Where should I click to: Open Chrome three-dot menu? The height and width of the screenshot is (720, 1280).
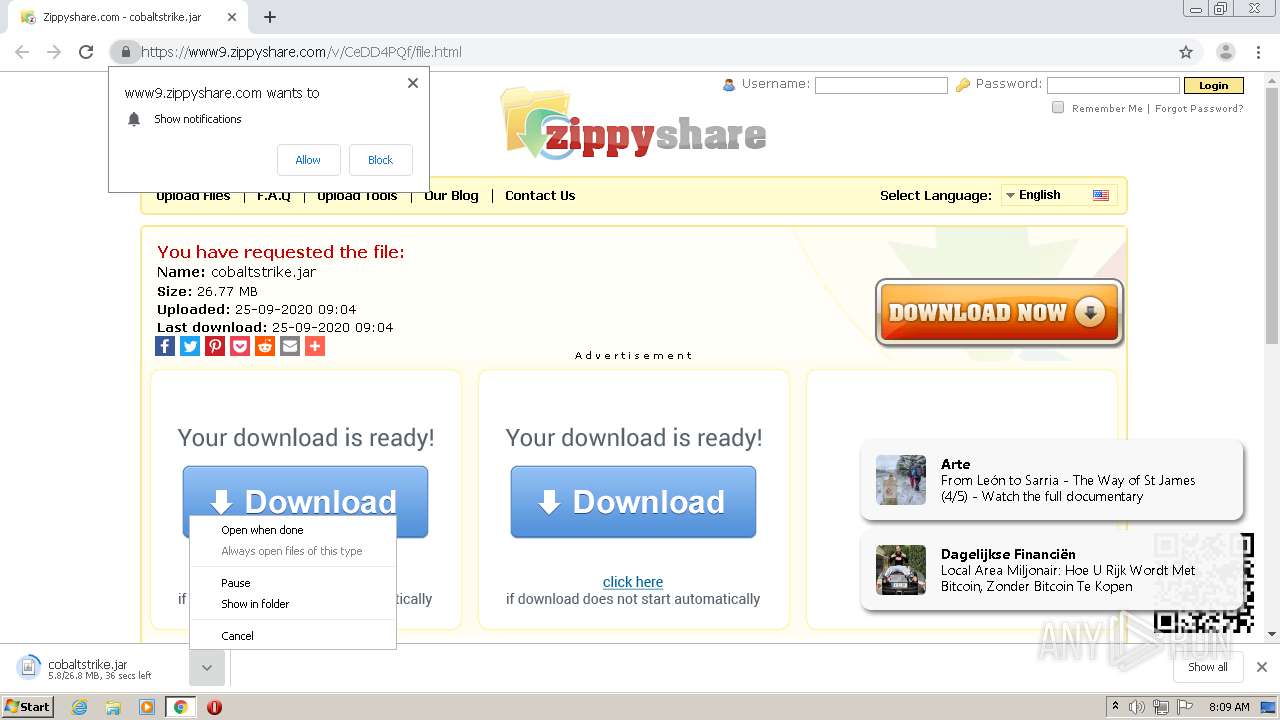(1259, 52)
